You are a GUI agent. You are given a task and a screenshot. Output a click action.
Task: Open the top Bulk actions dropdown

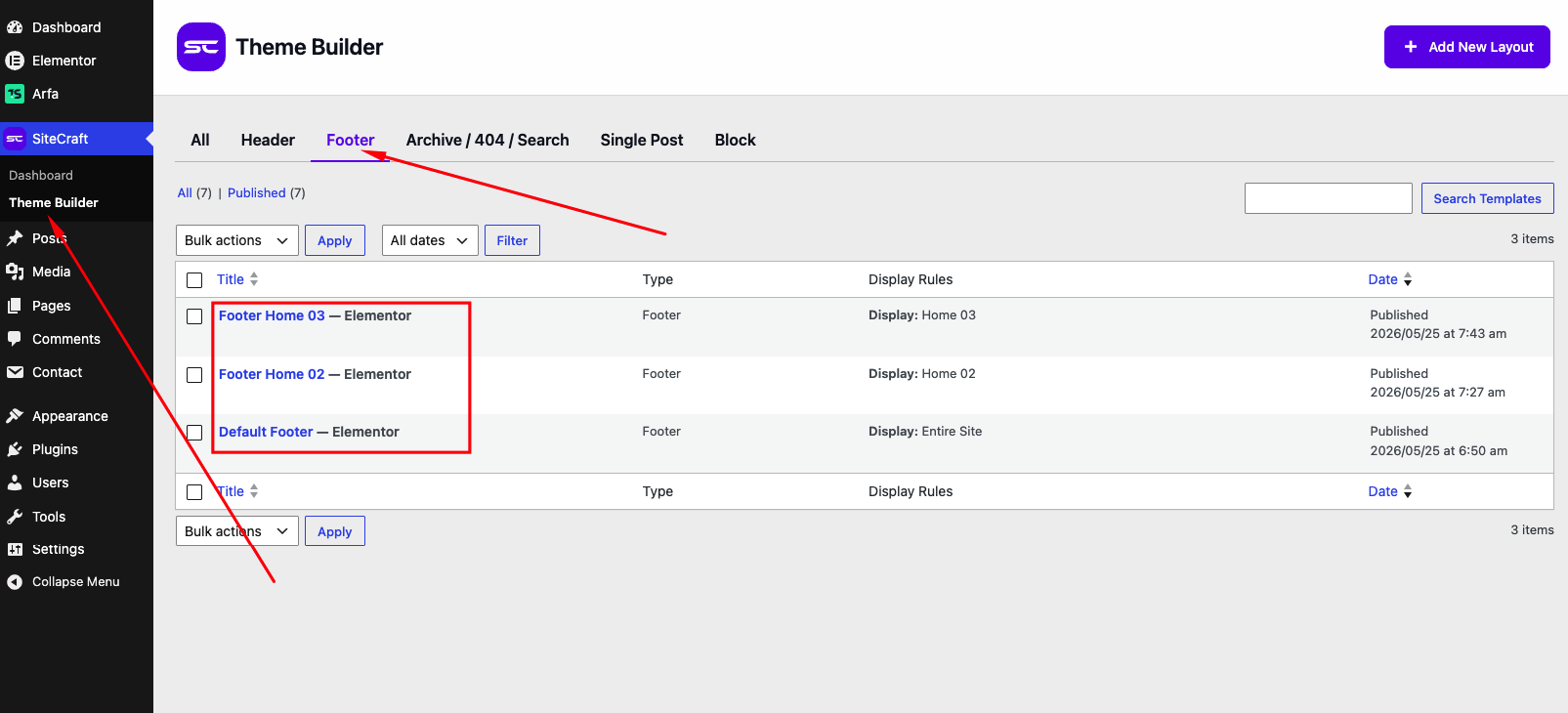(237, 240)
